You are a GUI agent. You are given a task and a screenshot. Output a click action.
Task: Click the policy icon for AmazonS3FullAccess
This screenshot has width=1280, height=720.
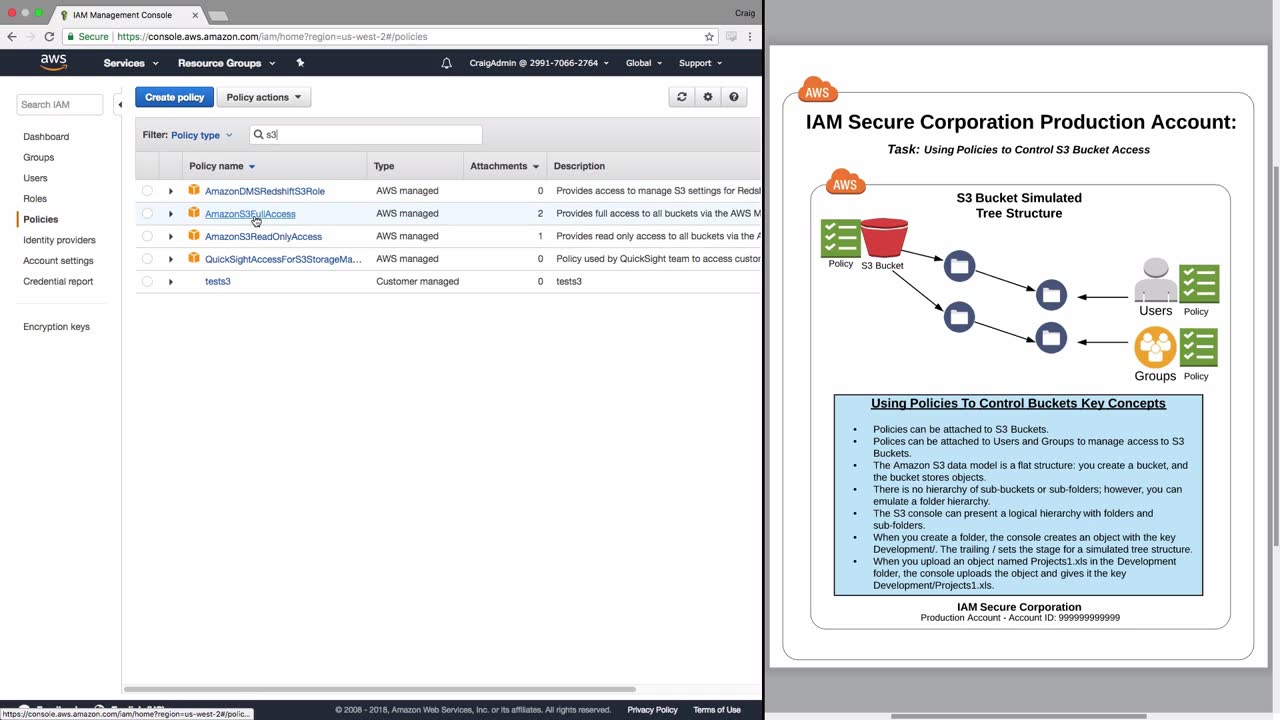[194, 213]
